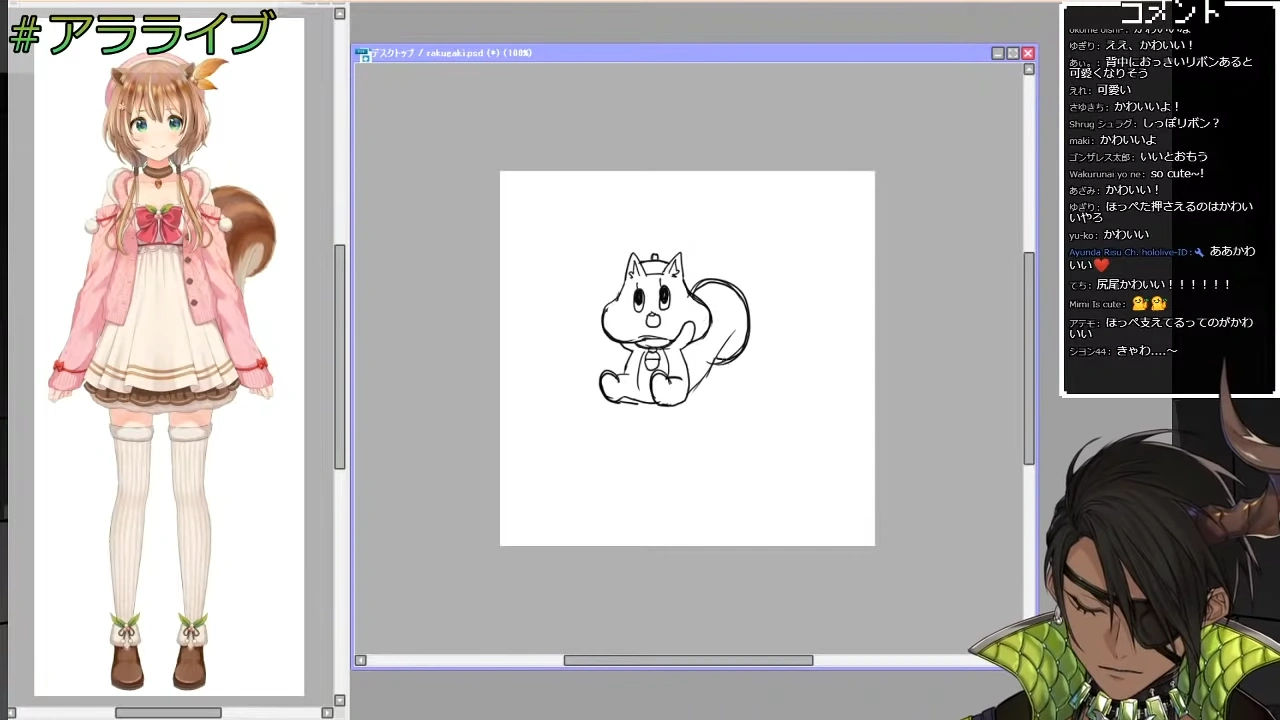
Task: Click the rakugaki.psd horizontal scrollbar thumb
Action: pyautogui.click(x=688, y=660)
